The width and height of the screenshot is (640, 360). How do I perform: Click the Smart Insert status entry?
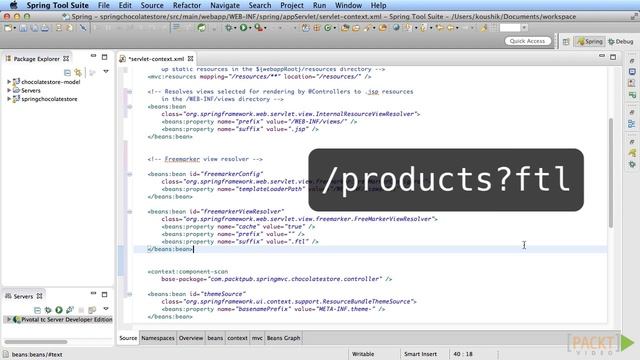click(420, 354)
